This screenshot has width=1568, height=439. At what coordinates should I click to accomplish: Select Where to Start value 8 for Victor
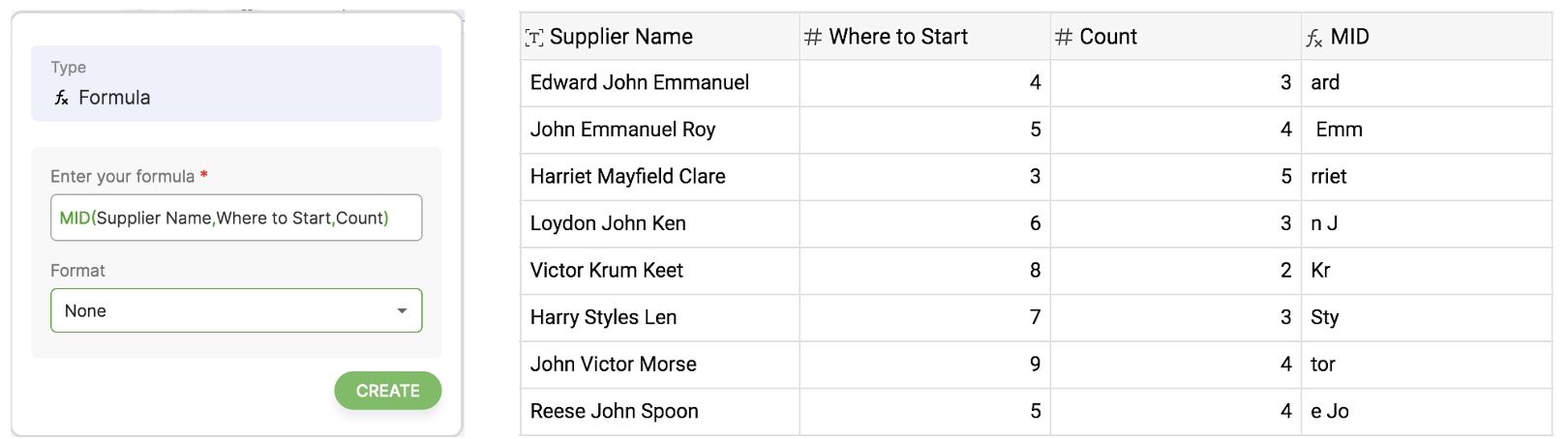(x=1035, y=271)
